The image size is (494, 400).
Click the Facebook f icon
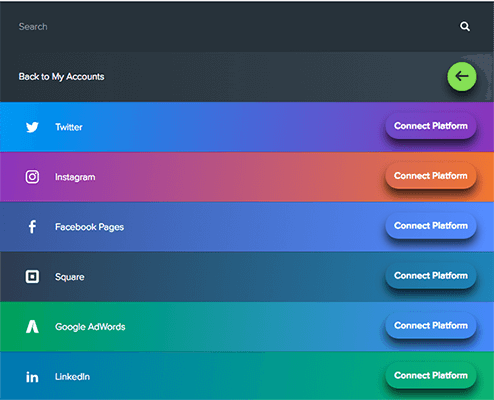(32, 227)
